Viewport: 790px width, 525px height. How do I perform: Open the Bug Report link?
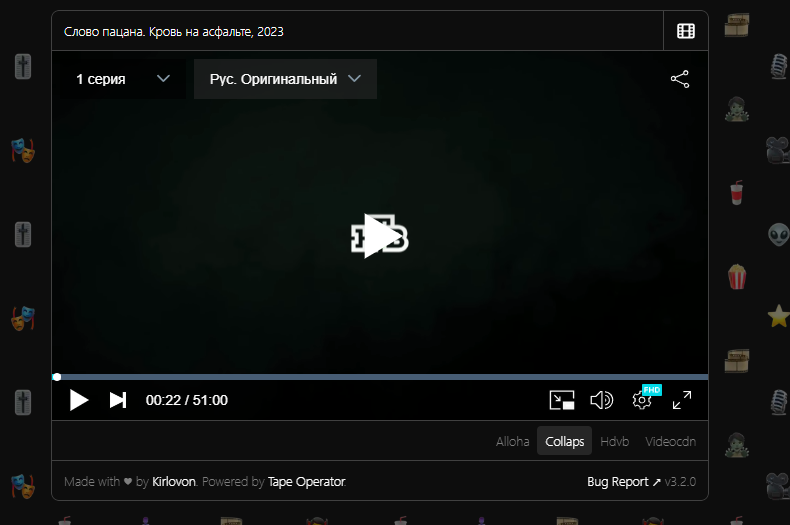623,482
